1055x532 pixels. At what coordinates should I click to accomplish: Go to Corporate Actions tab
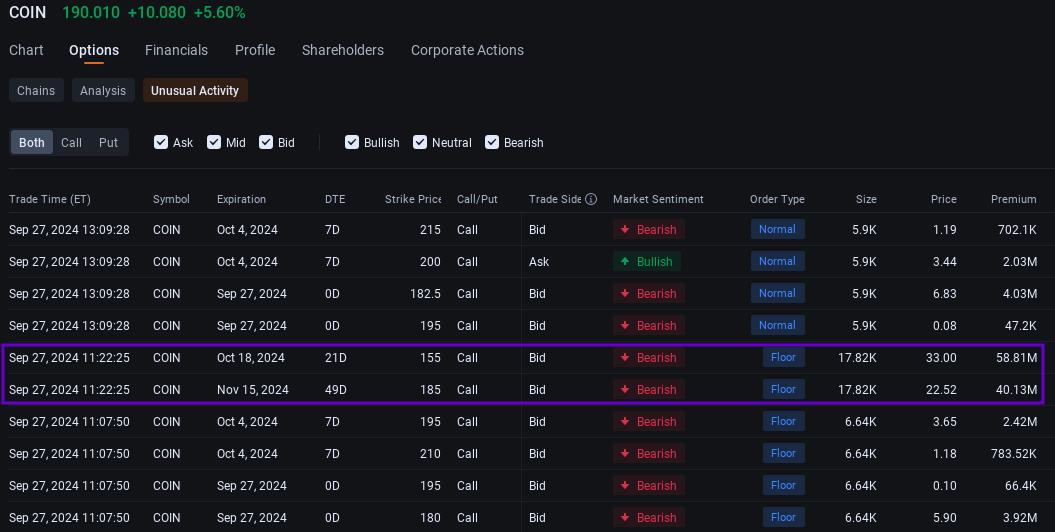point(468,50)
